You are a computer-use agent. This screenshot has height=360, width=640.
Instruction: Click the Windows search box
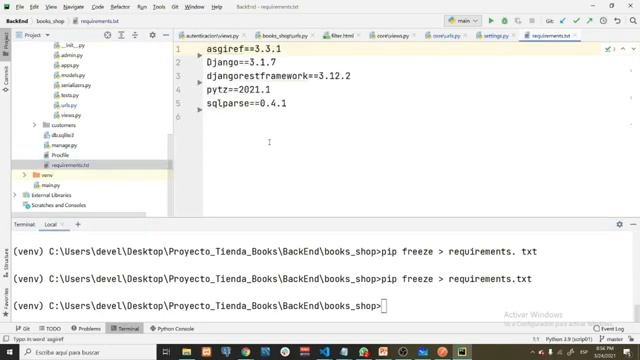pyautogui.click(x=88, y=352)
